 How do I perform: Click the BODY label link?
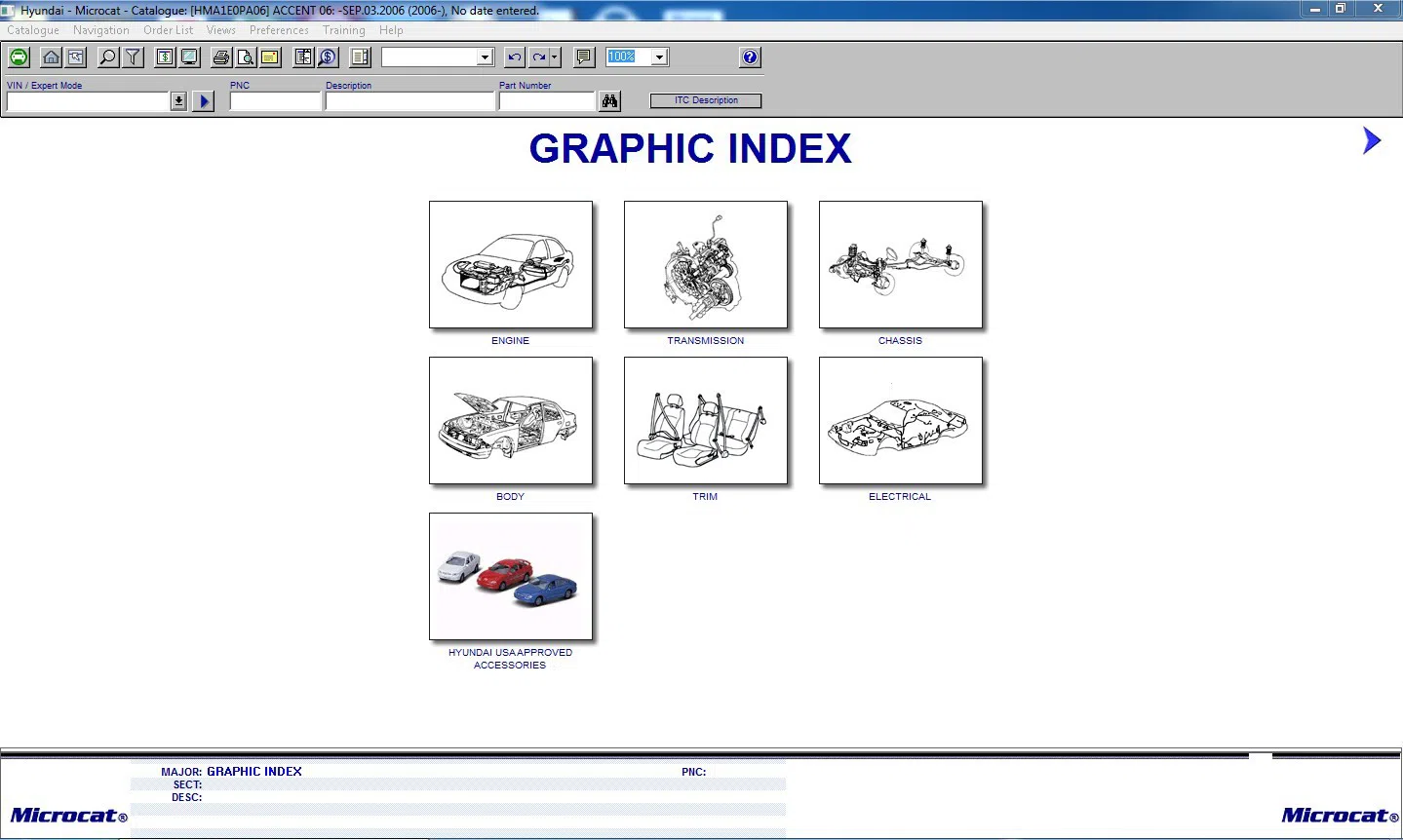510,497
